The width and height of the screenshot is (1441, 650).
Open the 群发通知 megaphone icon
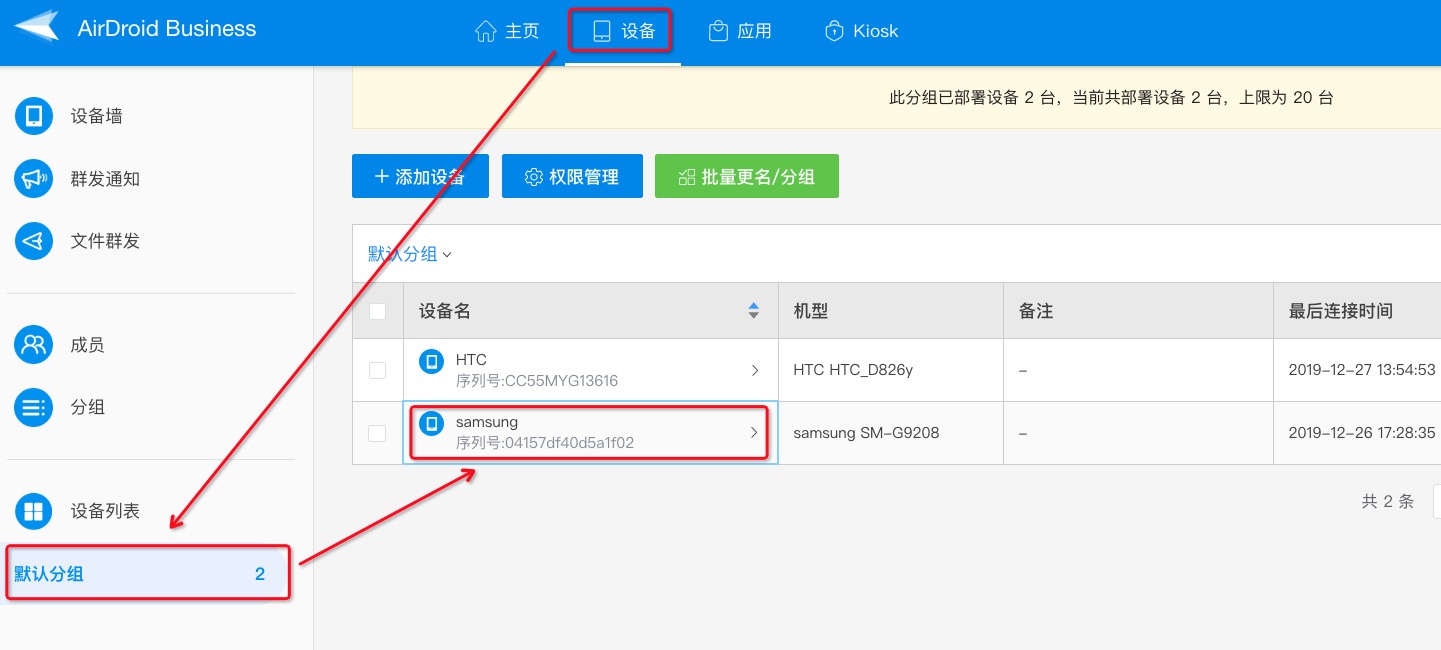(34, 179)
